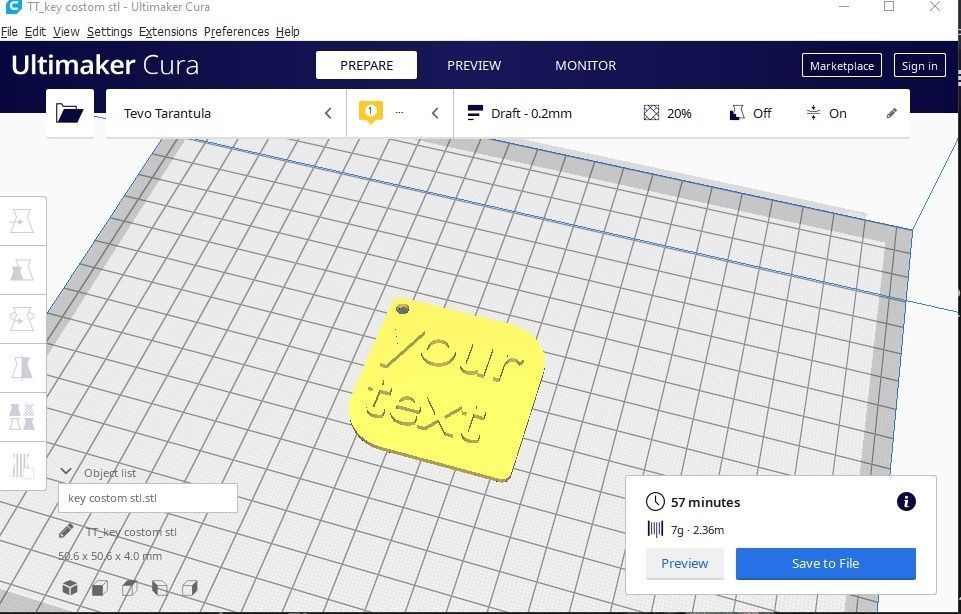The width and height of the screenshot is (961, 614).
Task: Click the pencil icon next to job name
Action: [66, 531]
